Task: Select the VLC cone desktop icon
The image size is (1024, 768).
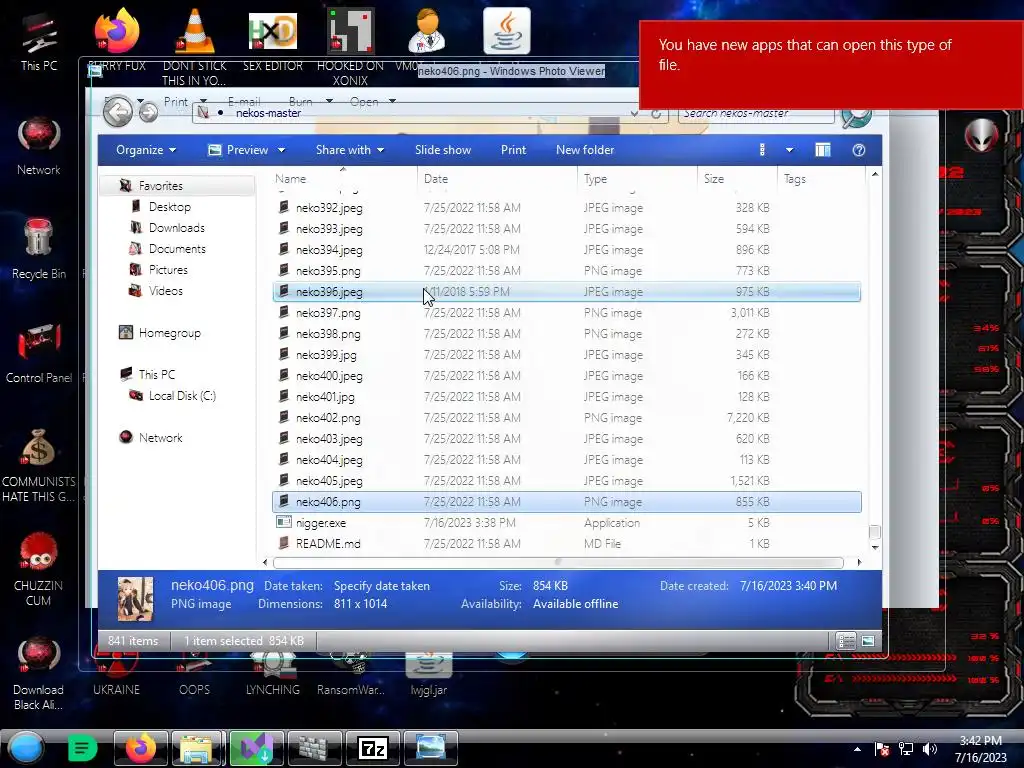Action: pyautogui.click(x=195, y=46)
